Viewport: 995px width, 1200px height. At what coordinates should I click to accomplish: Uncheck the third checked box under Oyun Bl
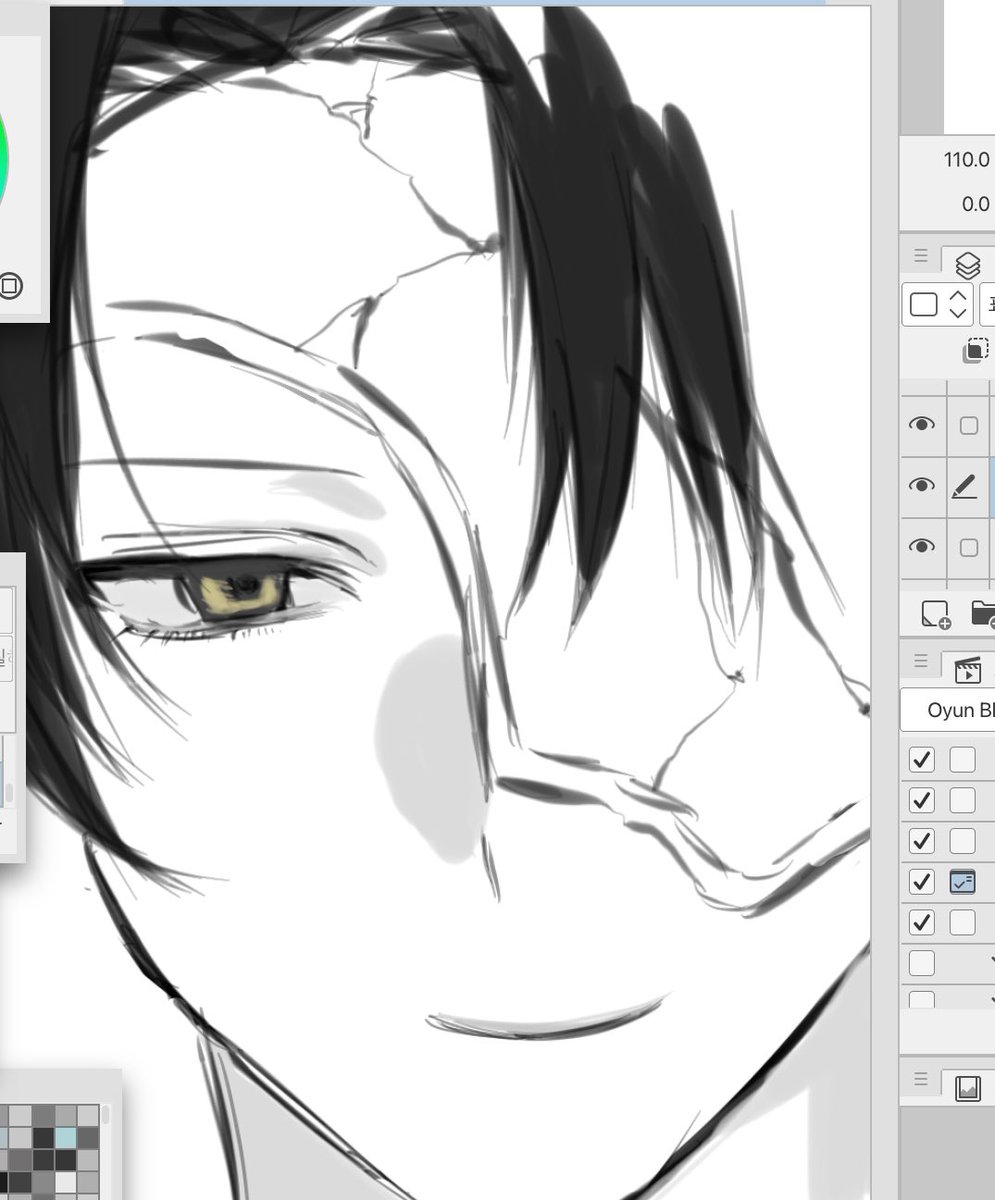point(921,841)
